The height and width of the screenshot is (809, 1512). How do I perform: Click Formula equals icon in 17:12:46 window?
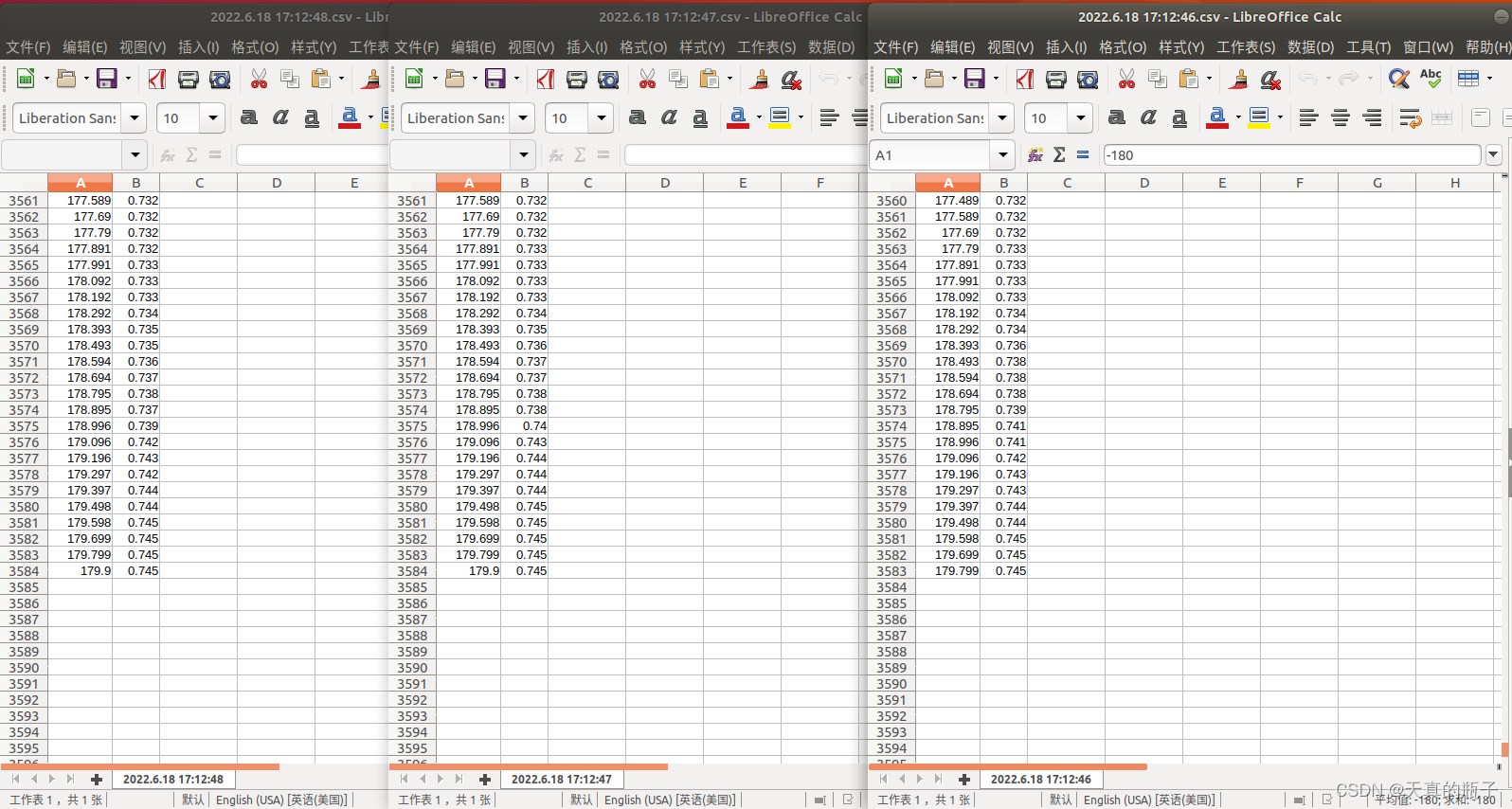point(1083,154)
